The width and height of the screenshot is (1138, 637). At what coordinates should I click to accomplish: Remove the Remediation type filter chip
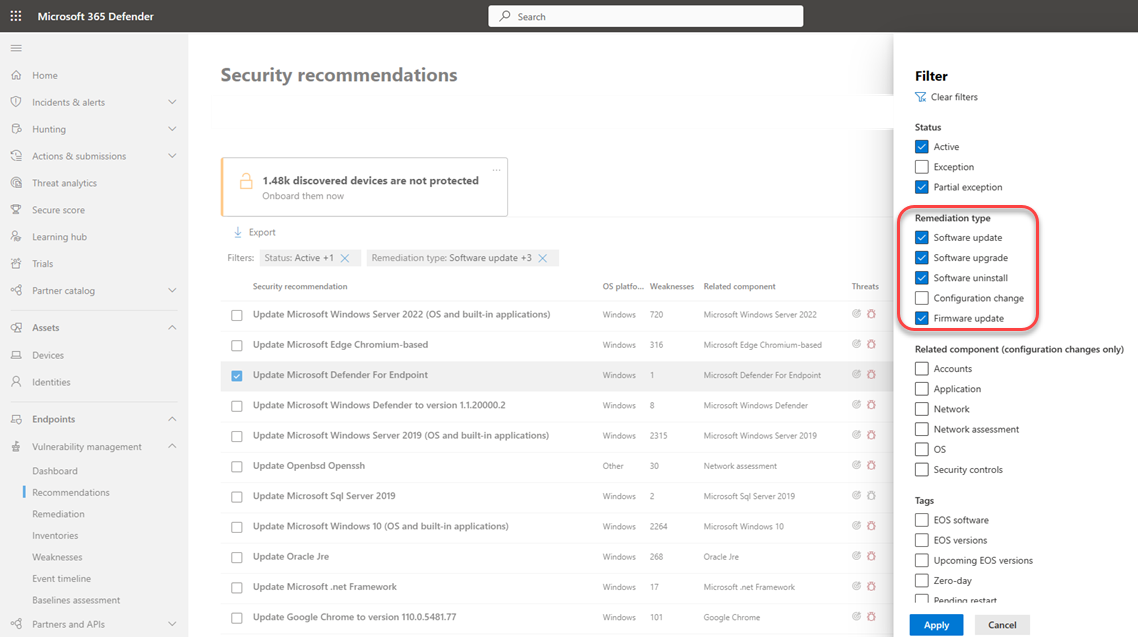(x=543, y=258)
